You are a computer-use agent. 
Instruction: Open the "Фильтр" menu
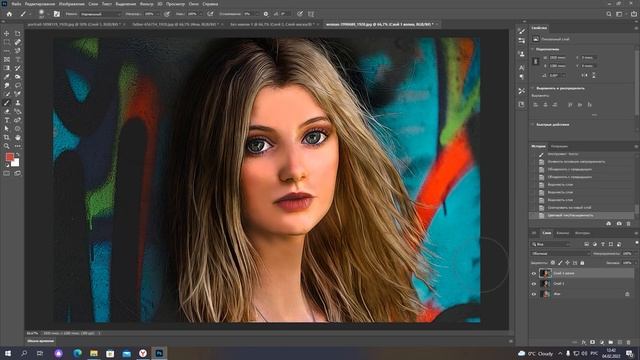pyautogui.click(x=147, y=4)
